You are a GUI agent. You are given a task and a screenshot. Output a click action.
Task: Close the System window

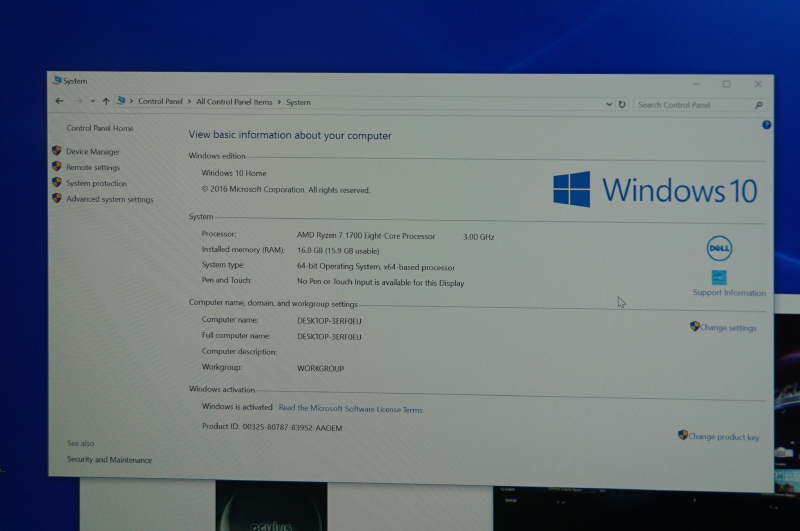pos(758,84)
